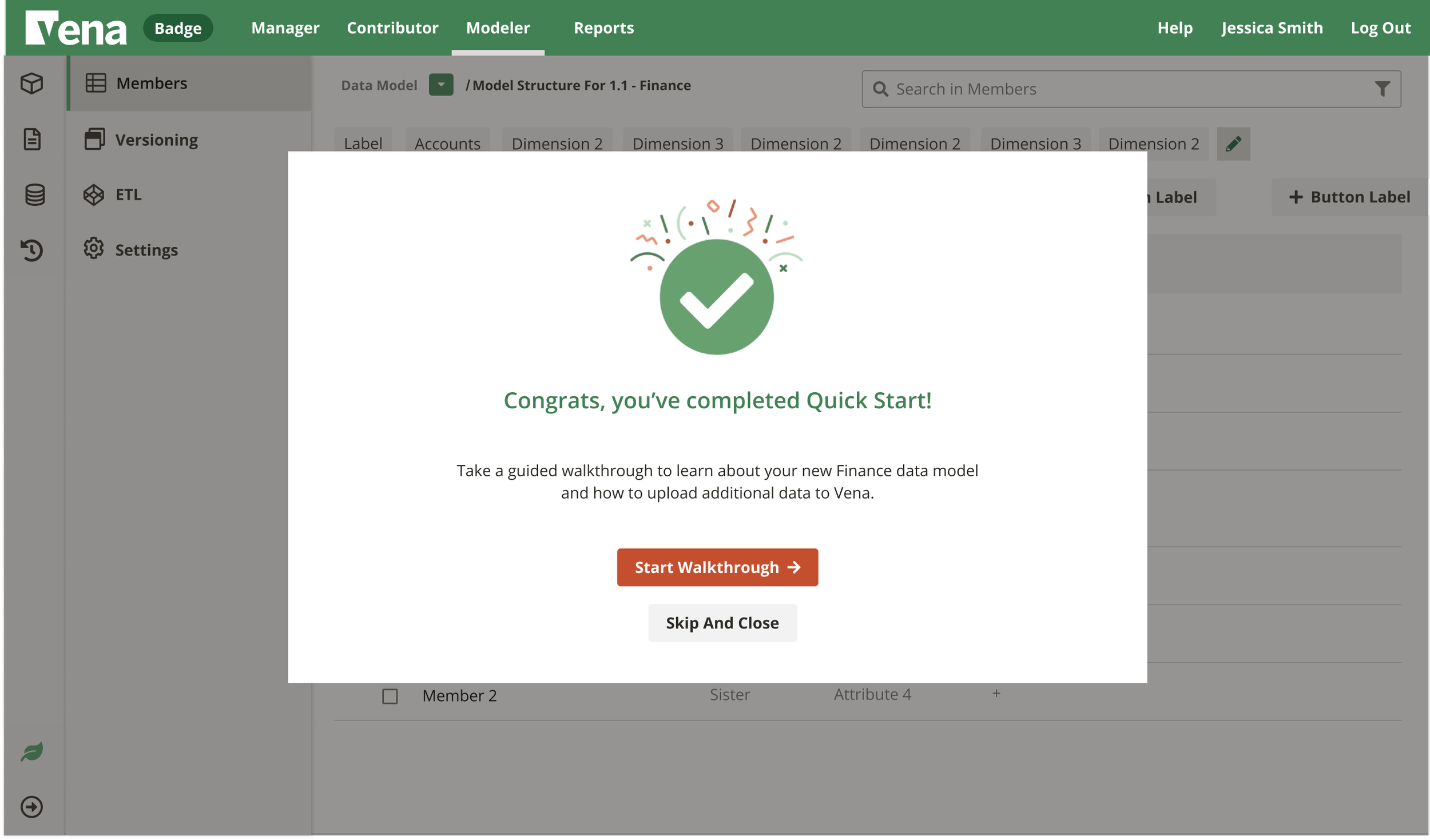The height and width of the screenshot is (840, 1430).
Task: Open the data model cube icon in sidebar
Action: pyautogui.click(x=33, y=83)
